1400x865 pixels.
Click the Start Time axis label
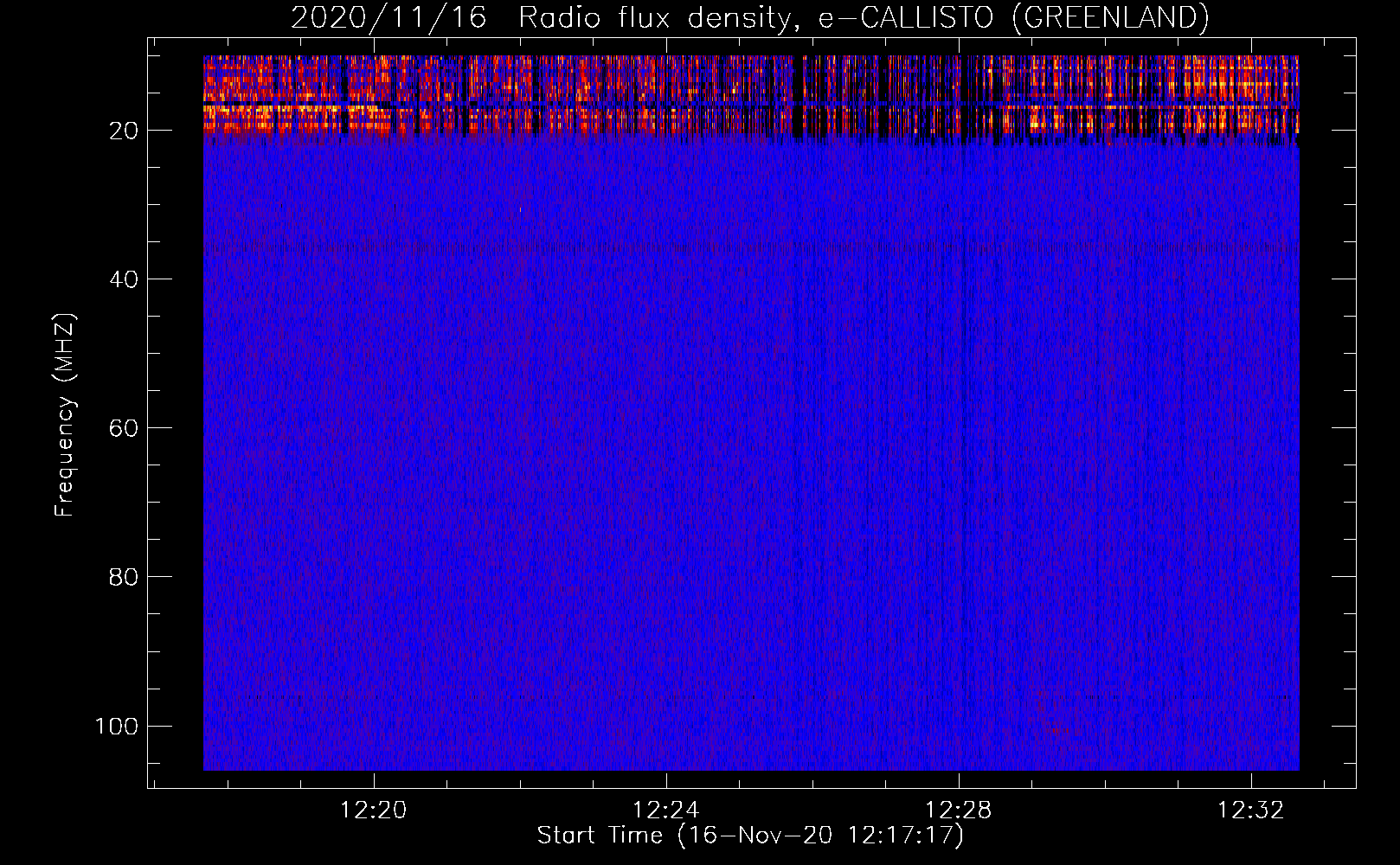point(750,835)
